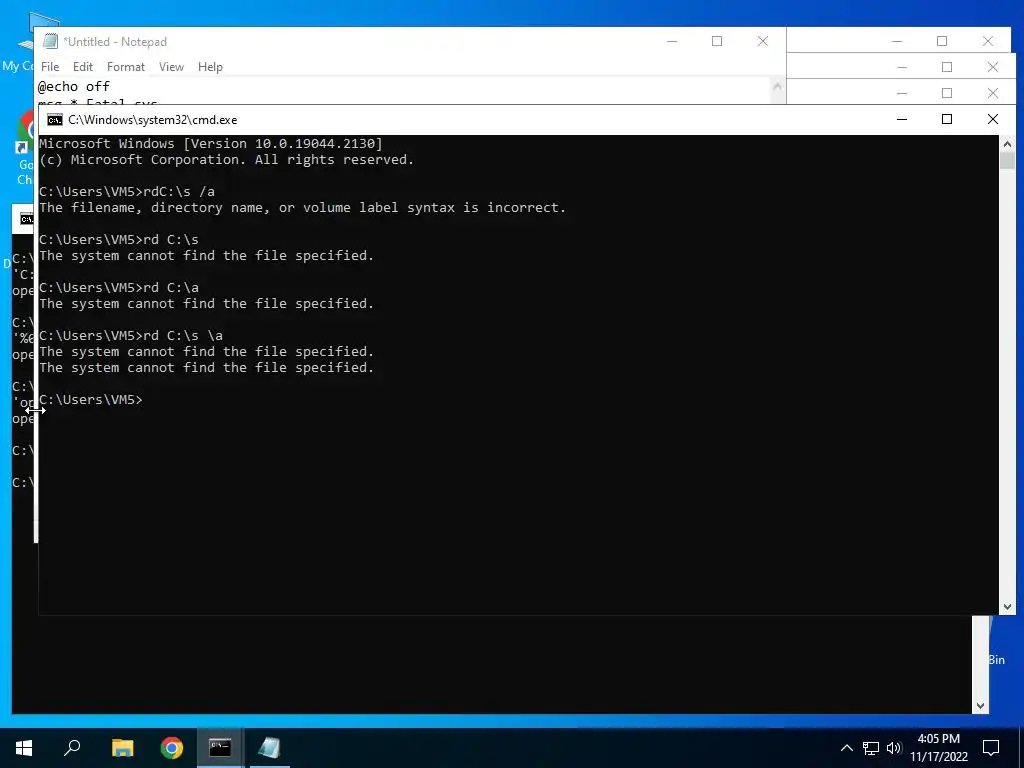Open the Notepad File menu
Screen dimensions: 1024x768
coord(50,67)
